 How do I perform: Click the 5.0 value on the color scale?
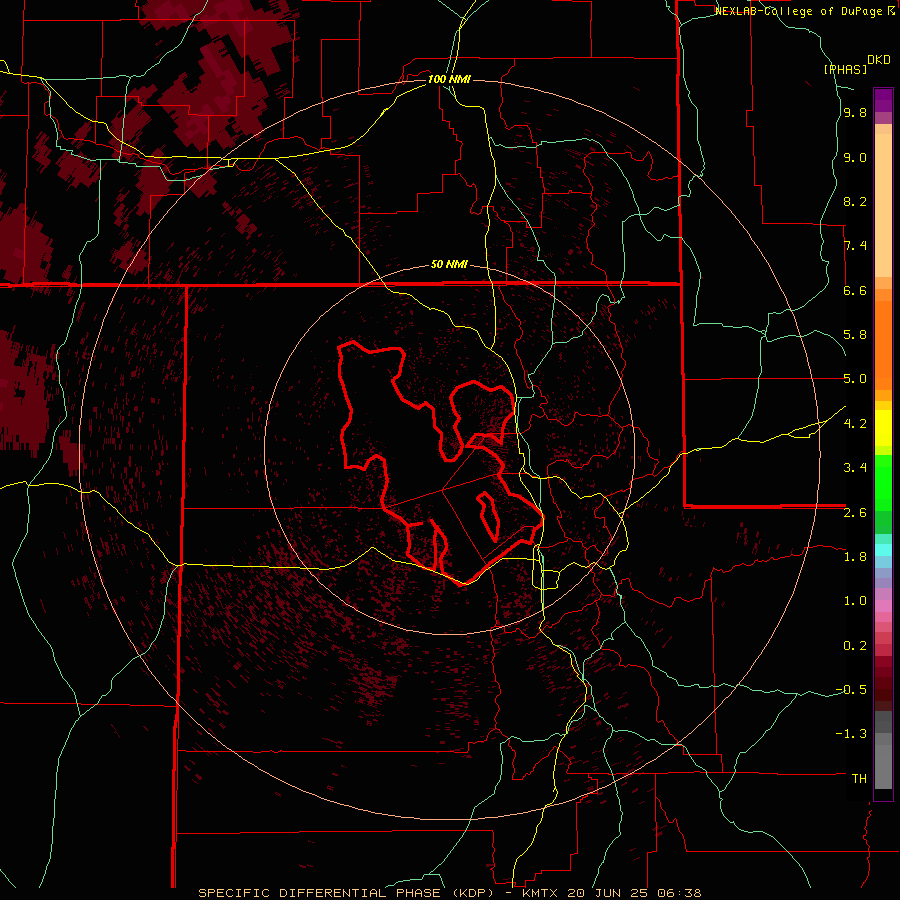pos(855,379)
